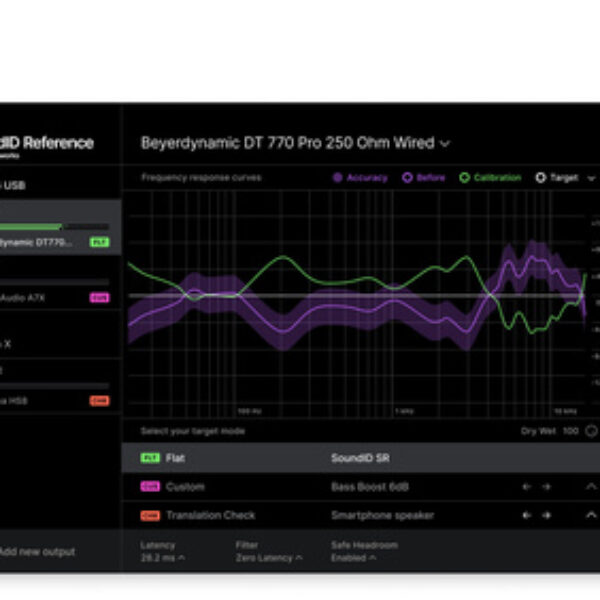Adjust the green volume bar for DT770
This screenshot has height=600, width=600.
[54, 227]
